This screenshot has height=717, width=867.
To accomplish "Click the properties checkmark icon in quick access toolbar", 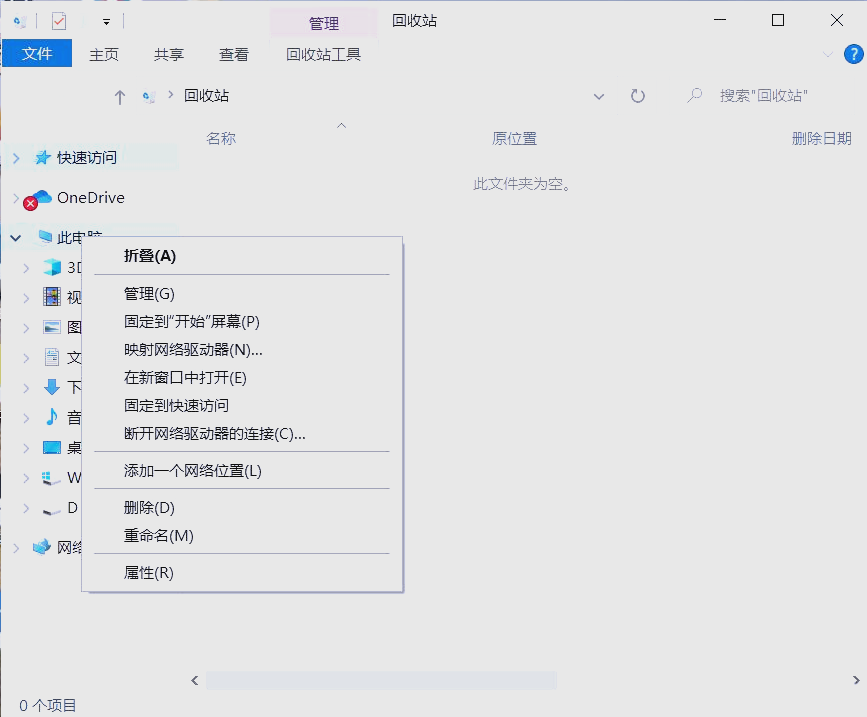I will point(59,22).
